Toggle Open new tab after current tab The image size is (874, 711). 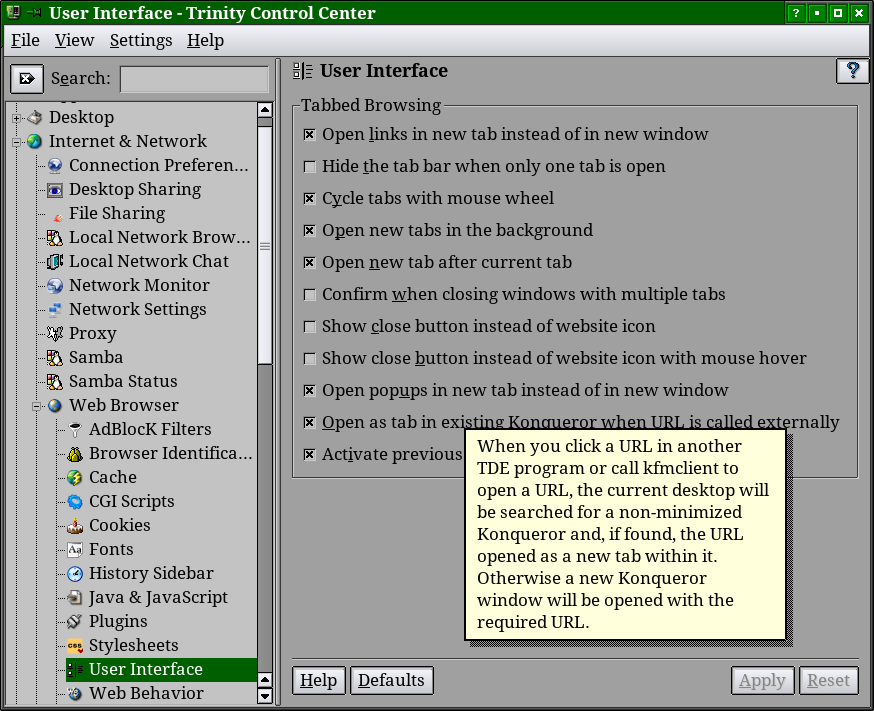(309, 262)
